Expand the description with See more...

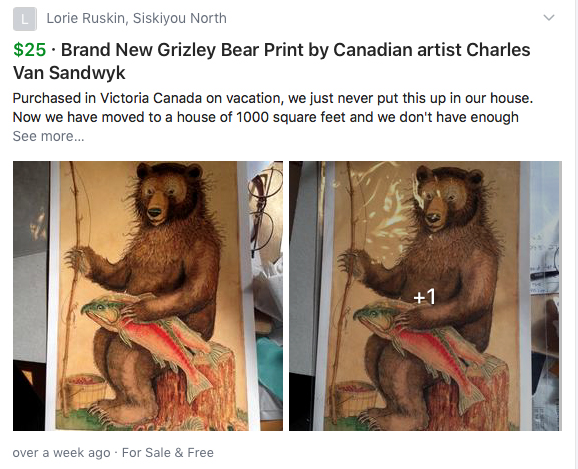(49, 136)
